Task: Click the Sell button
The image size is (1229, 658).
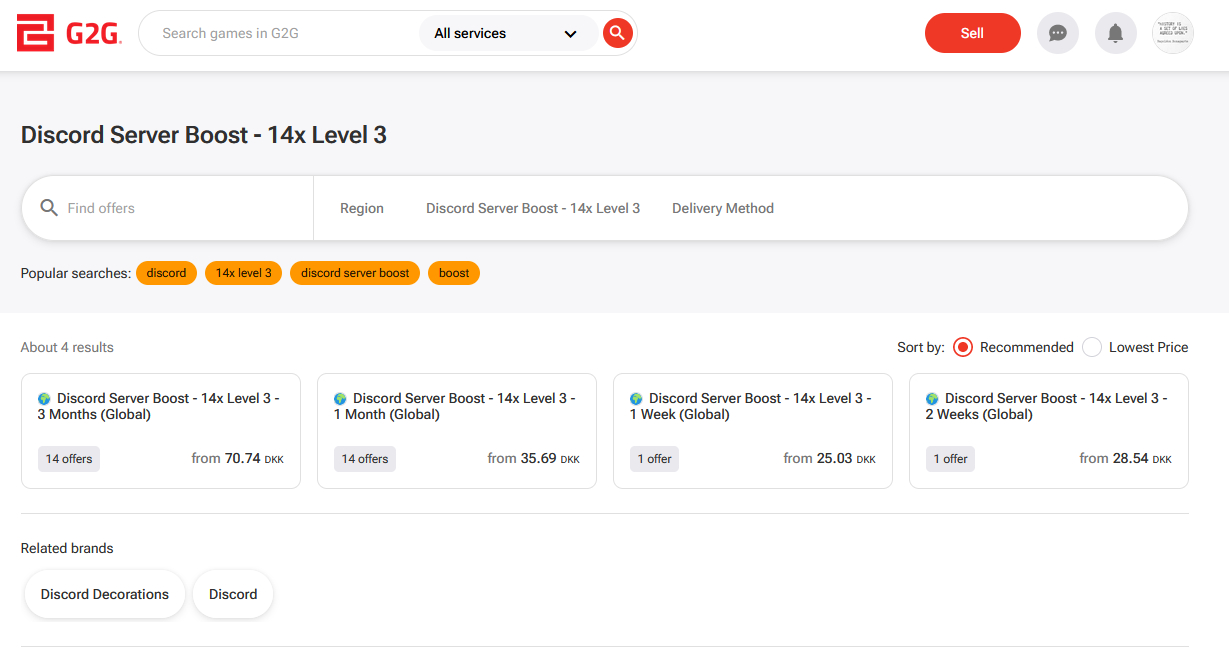Action: click(972, 33)
